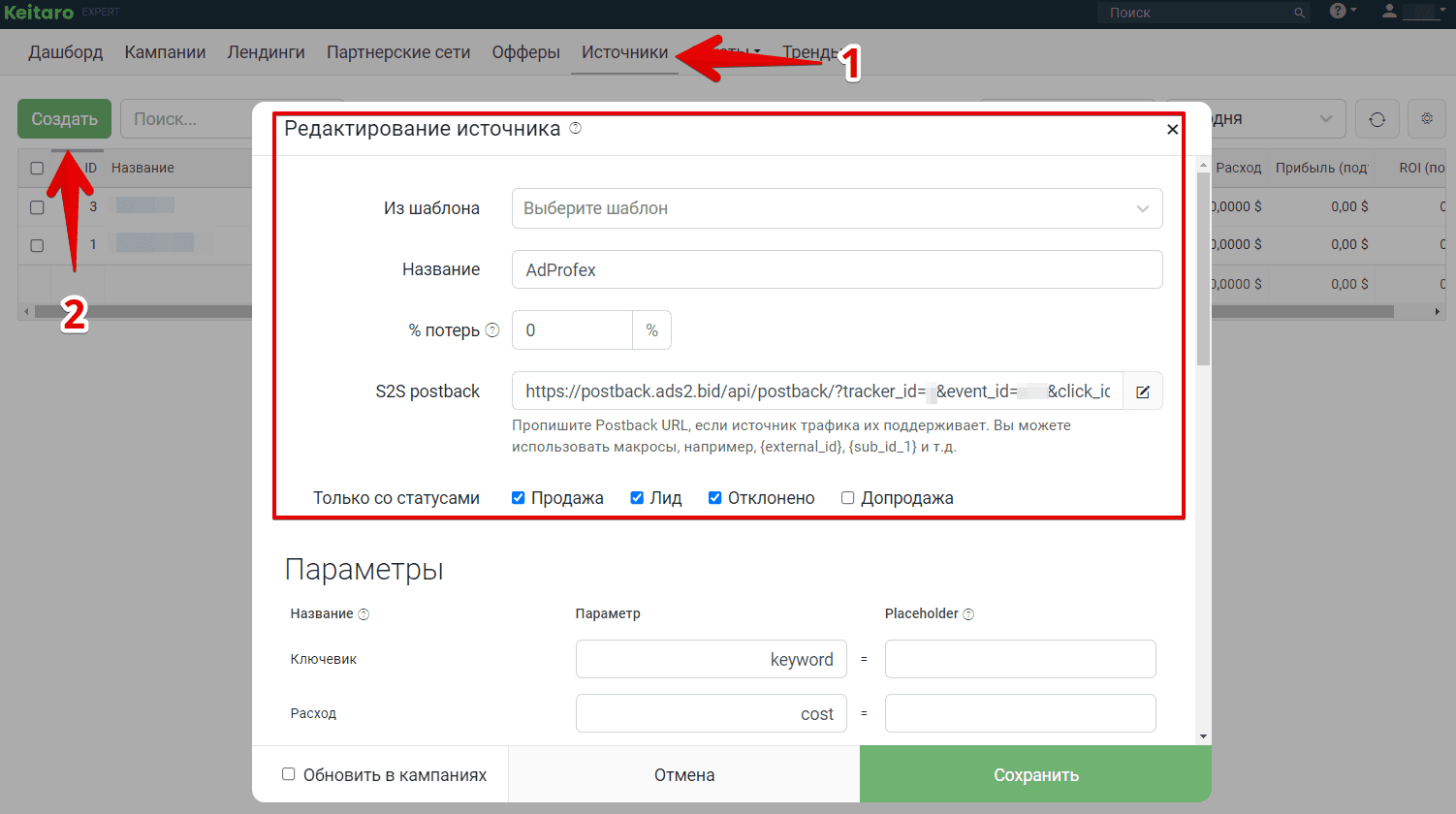This screenshot has height=814, width=1456.
Task: Uncheck the Отклонено status checkbox
Action: point(714,498)
